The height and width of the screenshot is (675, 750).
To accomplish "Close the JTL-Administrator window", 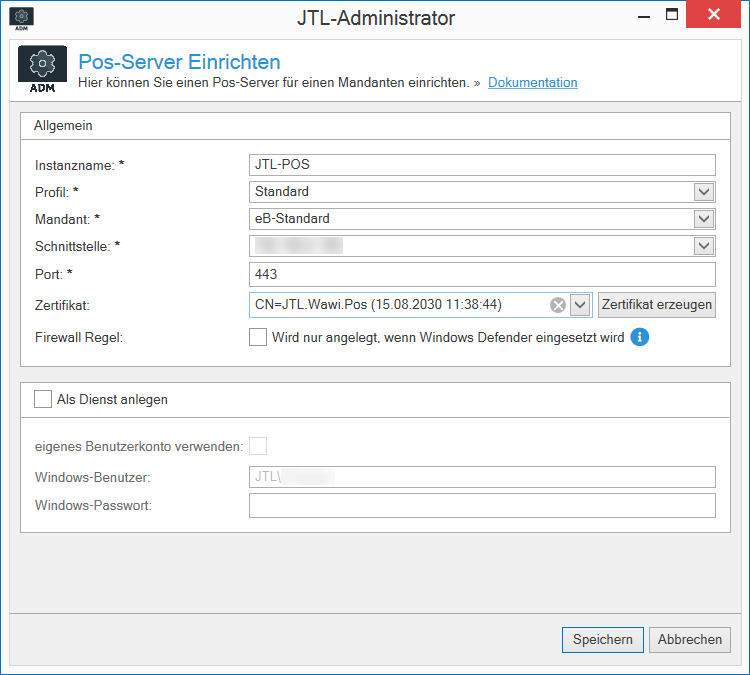I will (x=715, y=16).
